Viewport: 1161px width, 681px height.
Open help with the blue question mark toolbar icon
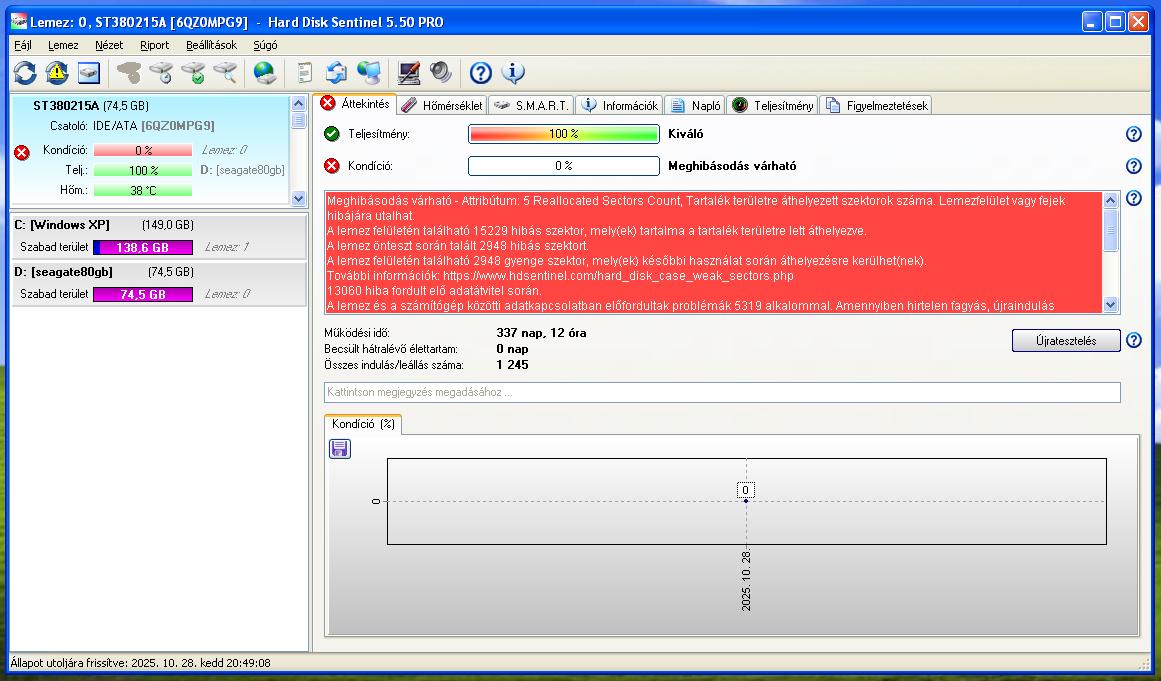481,72
